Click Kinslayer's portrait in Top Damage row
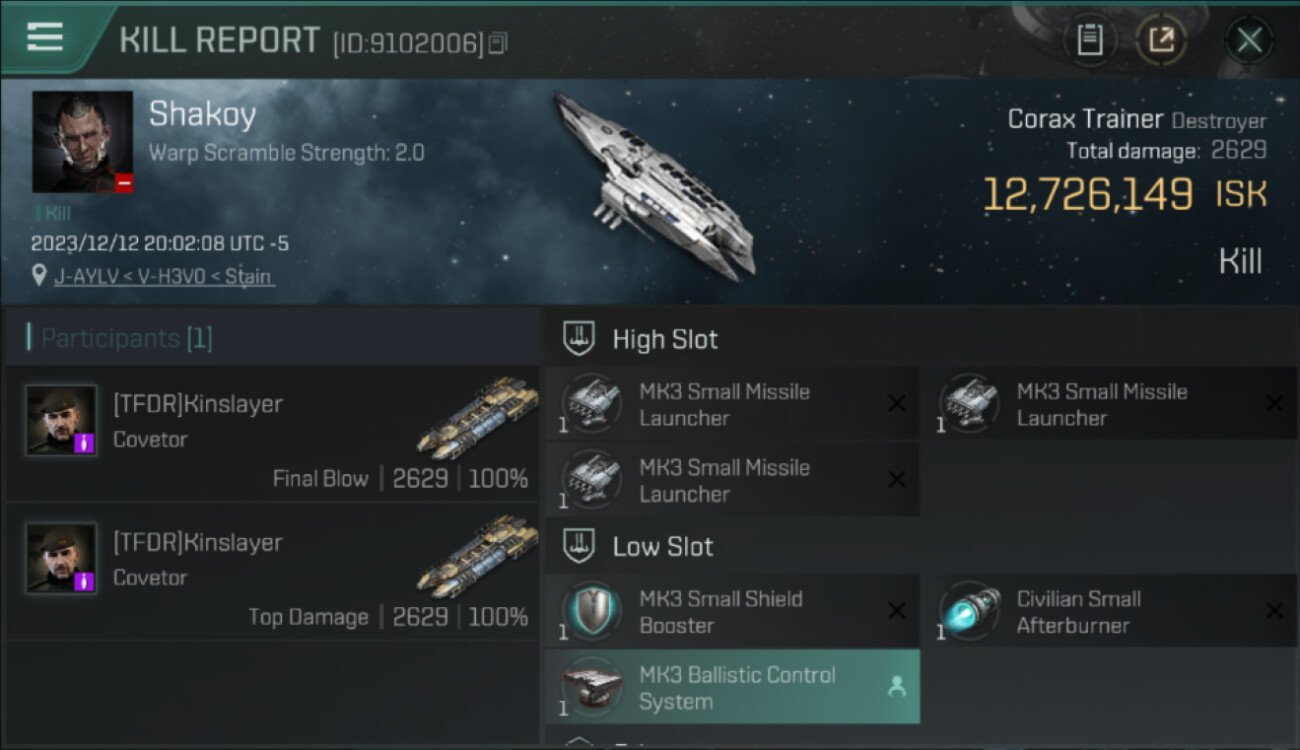The height and width of the screenshot is (750, 1300). (61, 558)
